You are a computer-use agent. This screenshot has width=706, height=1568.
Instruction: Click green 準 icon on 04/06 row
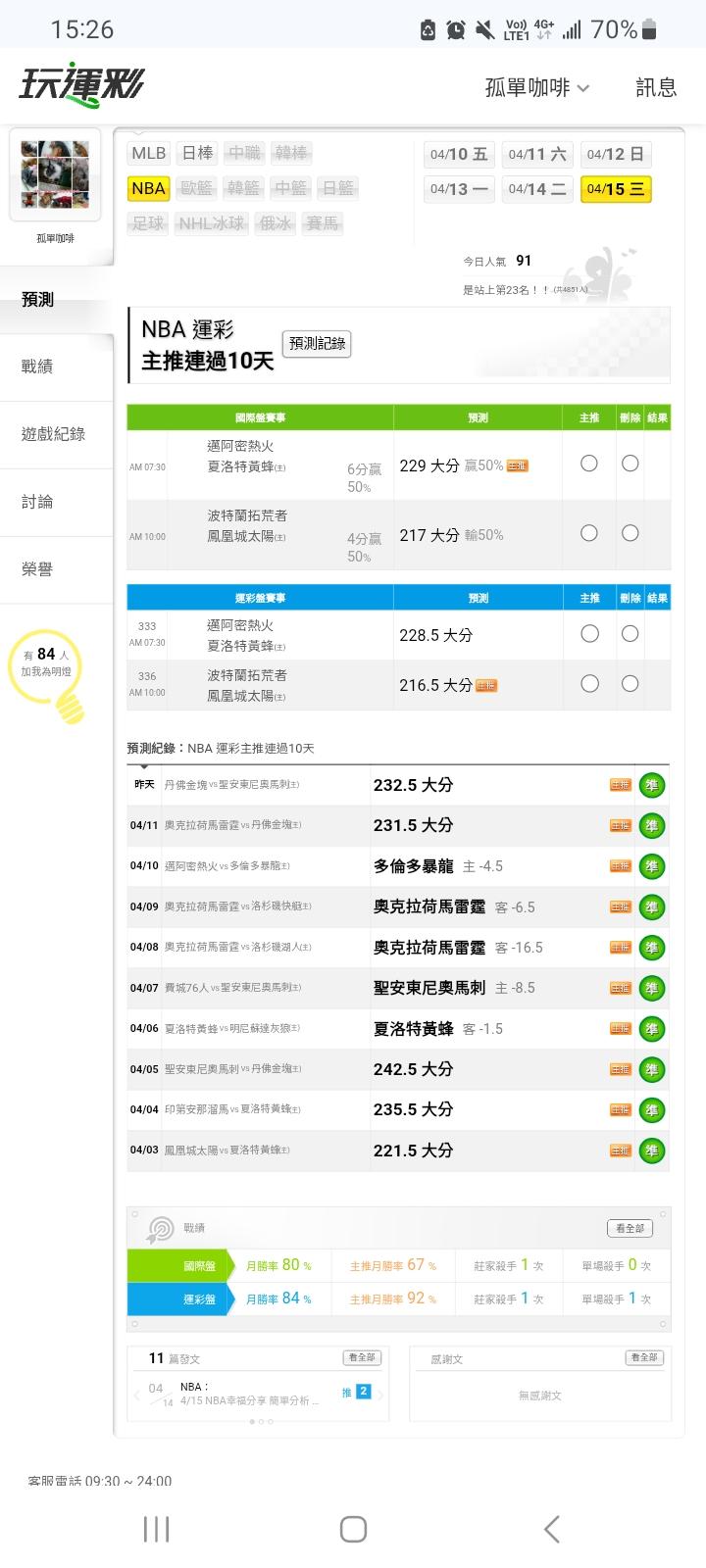(x=651, y=1029)
